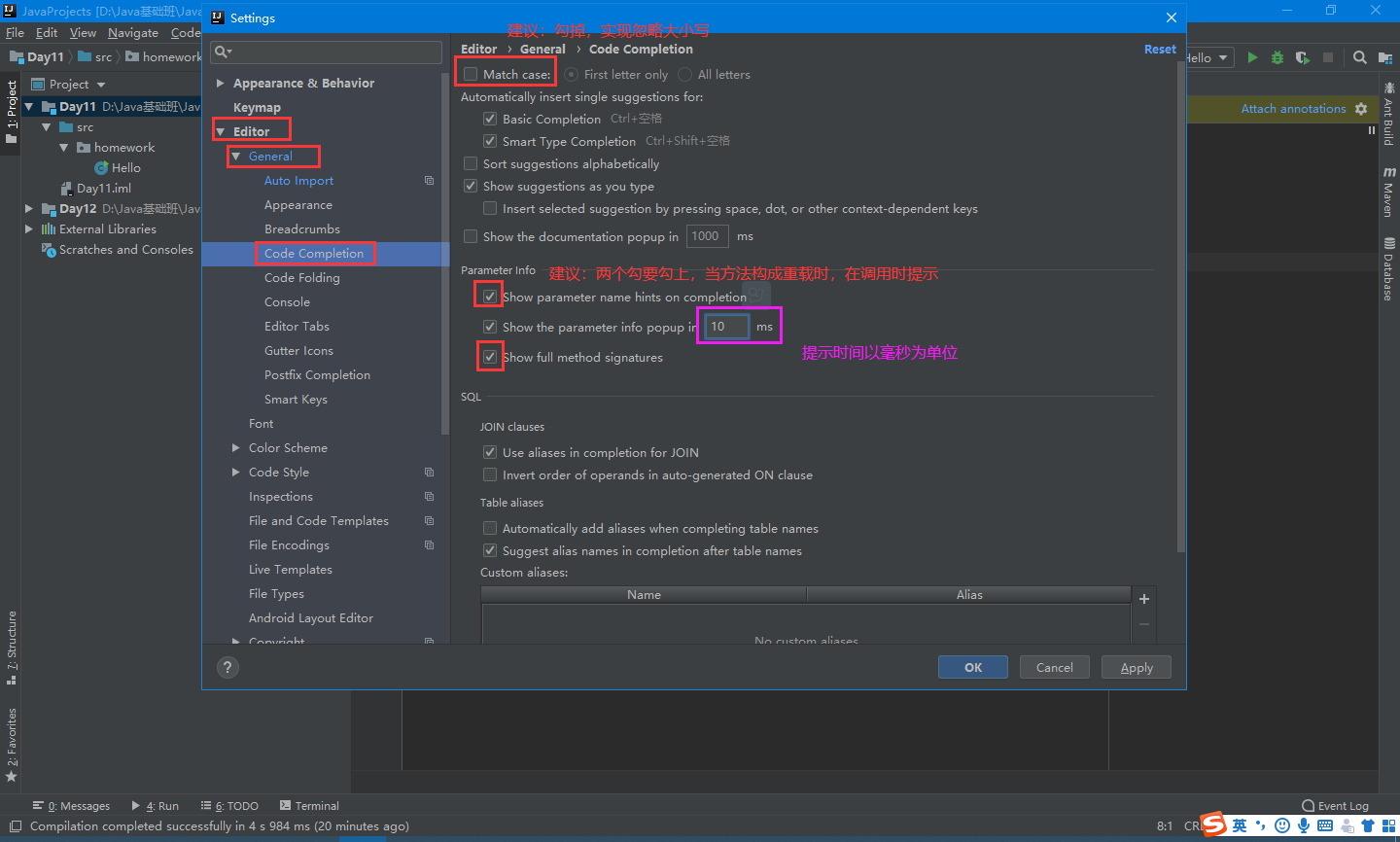Click the Settings search input field

click(327, 52)
